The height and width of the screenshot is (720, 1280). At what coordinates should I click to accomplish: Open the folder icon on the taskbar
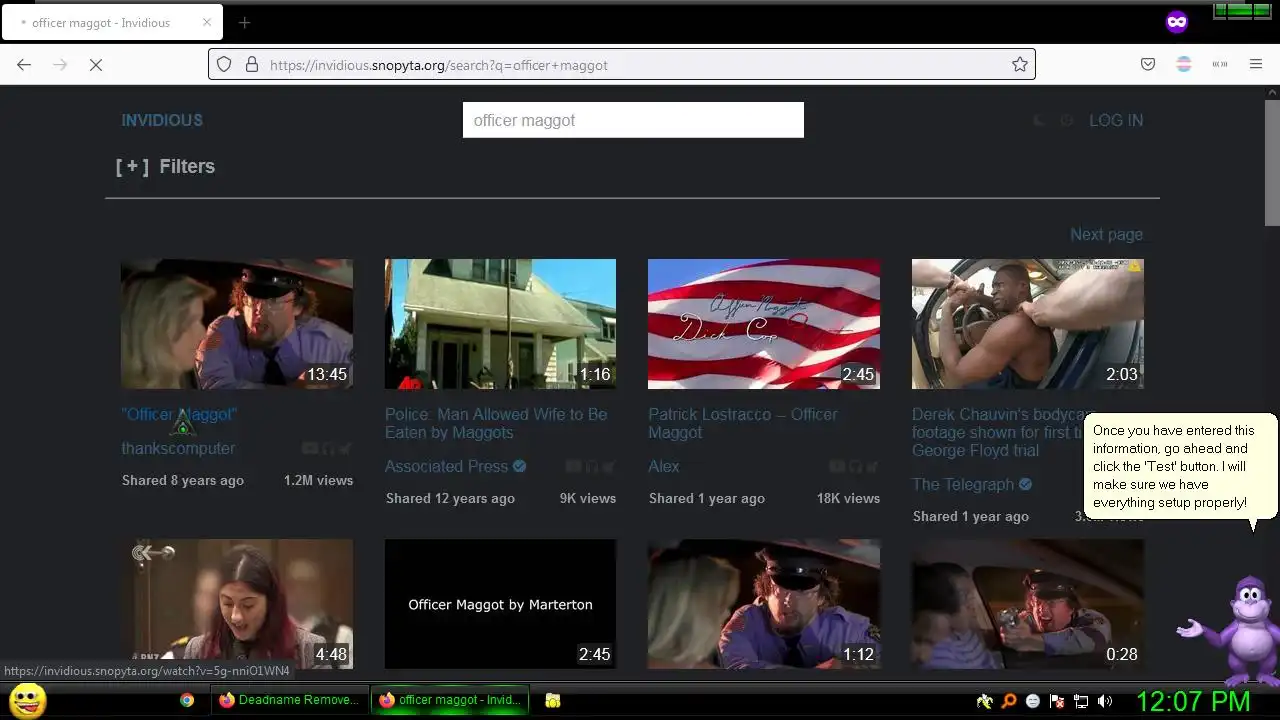[x=553, y=701]
